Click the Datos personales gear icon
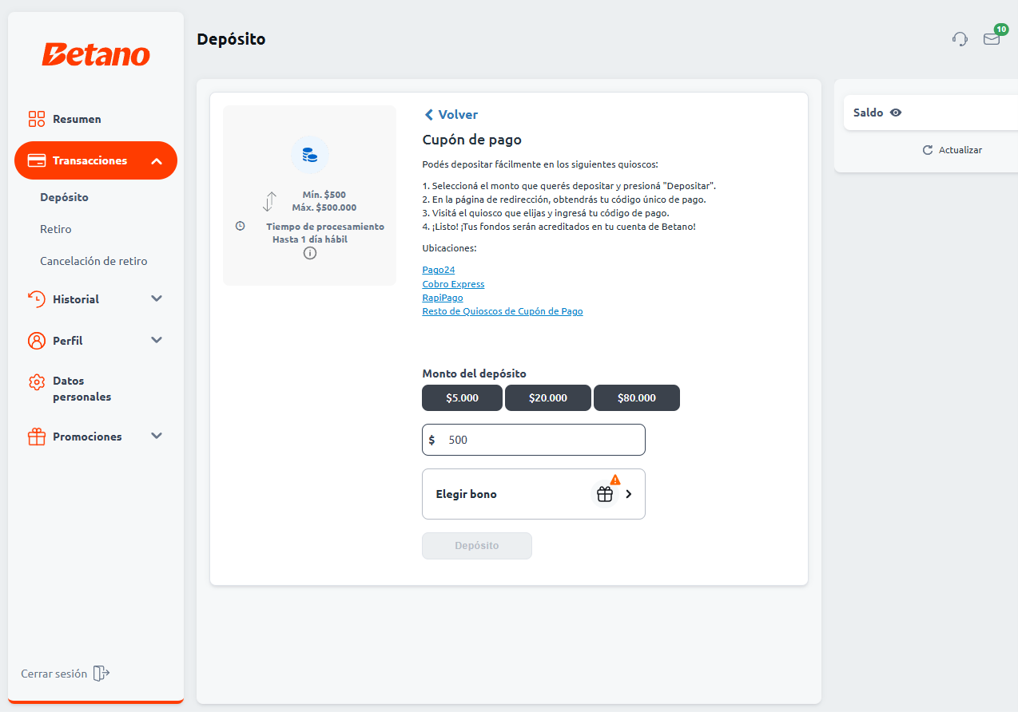 click(37, 382)
